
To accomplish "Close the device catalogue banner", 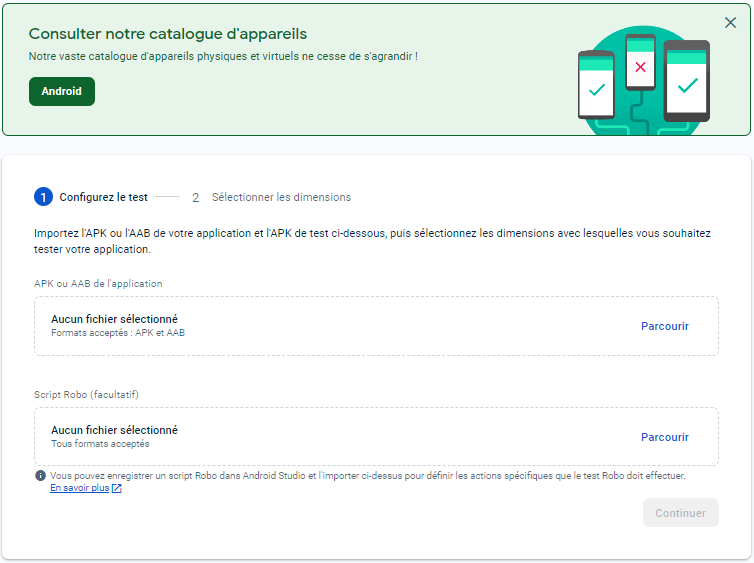I will tap(730, 23).
